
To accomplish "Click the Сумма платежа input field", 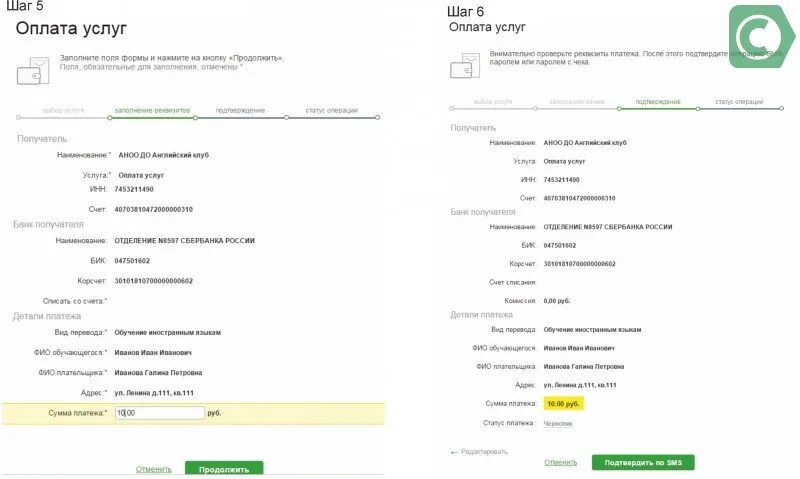I will coord(160,413).
